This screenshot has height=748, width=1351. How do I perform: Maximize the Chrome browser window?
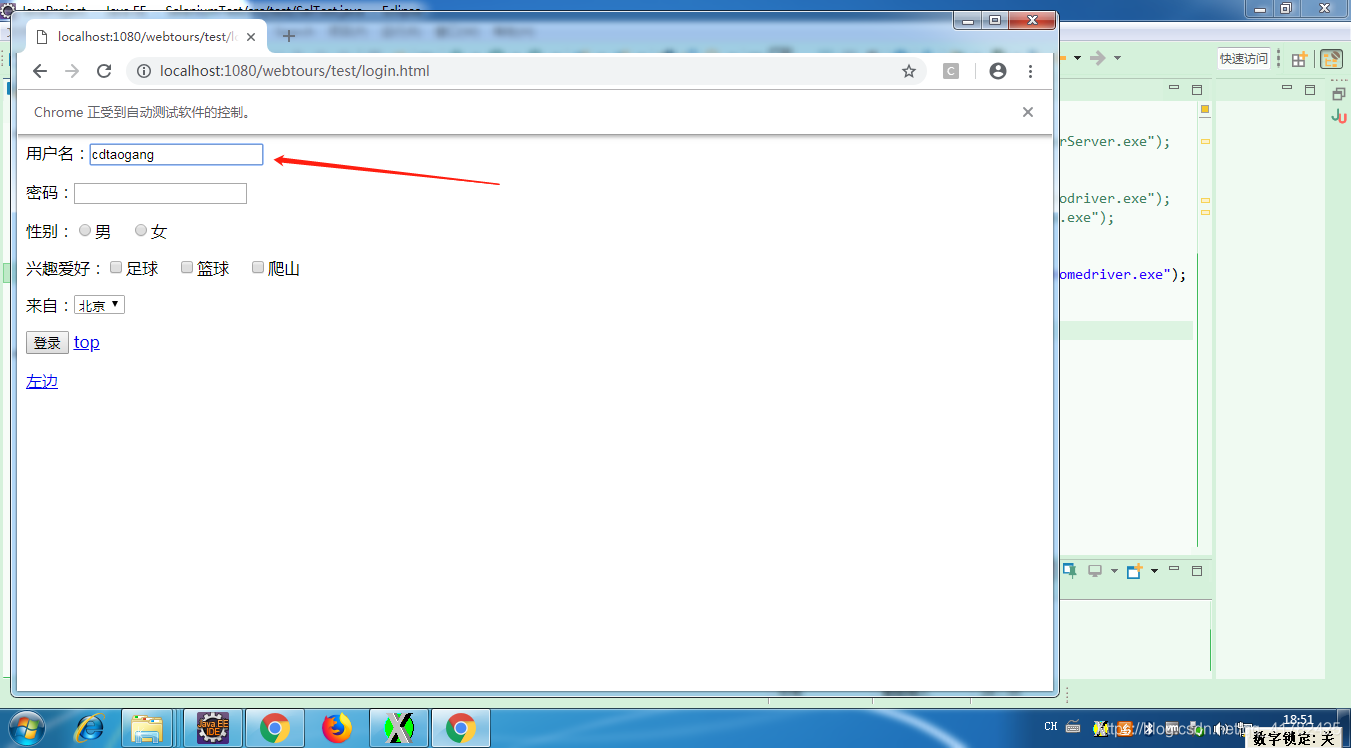(995, 21)
